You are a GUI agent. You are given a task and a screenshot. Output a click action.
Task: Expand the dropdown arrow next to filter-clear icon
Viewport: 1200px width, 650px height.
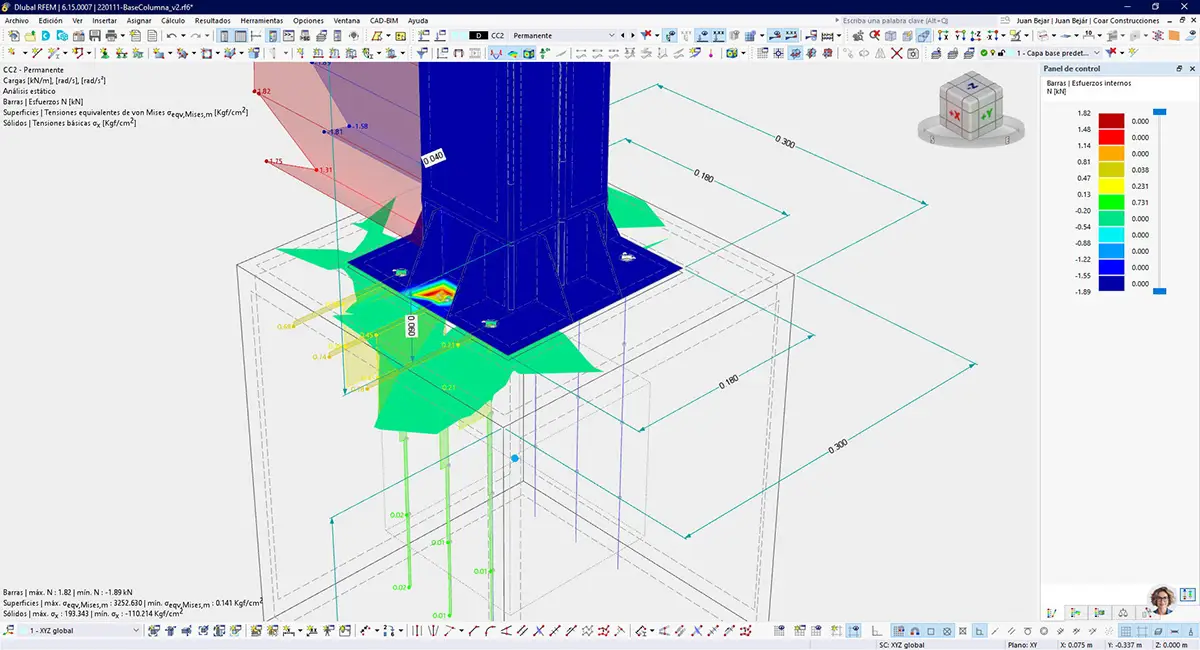[657, 36]
